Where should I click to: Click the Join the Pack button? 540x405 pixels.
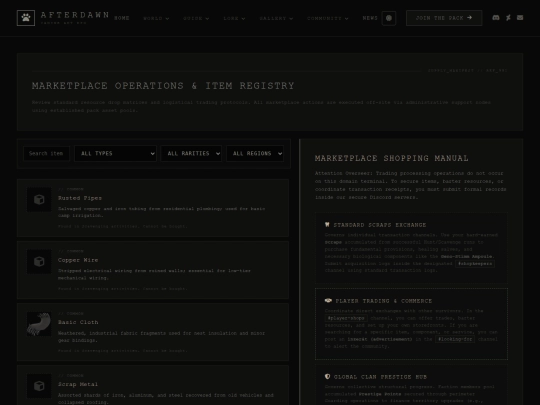pyautogui.click(x=444, y=18)
